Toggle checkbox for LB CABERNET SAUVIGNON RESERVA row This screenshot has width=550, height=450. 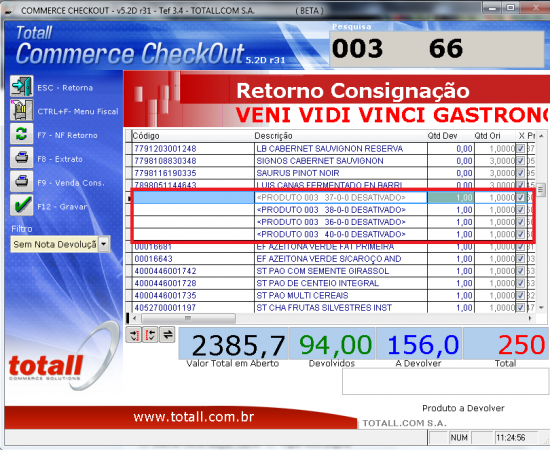(521, 149)
